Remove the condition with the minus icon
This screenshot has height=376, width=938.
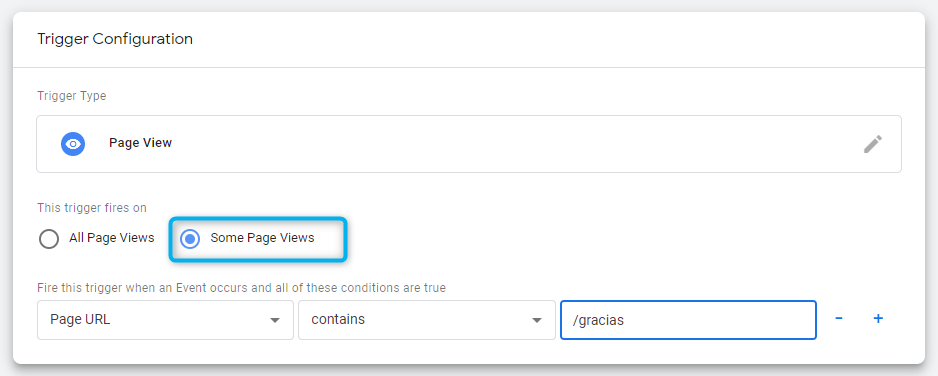pyautogui.click(x=839, y=319)
